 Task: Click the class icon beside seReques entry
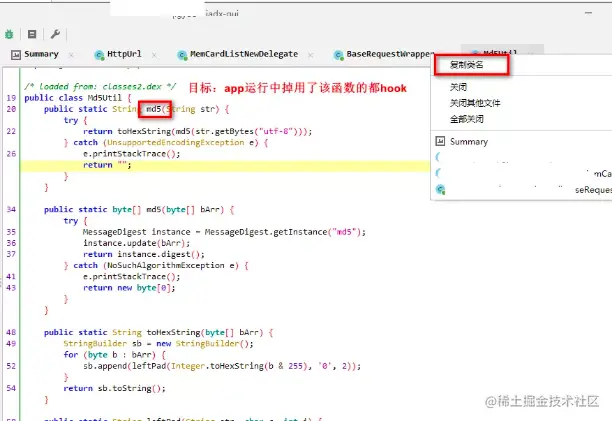pos(441,190)
